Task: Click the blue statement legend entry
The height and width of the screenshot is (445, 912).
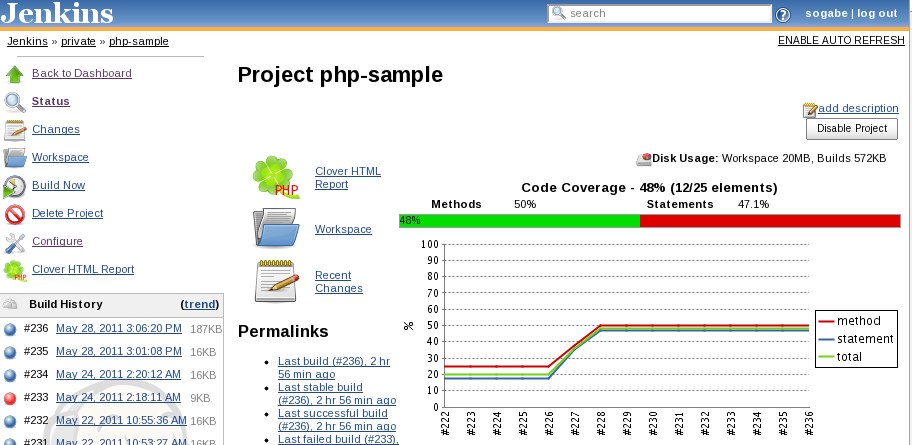Action: (x=856, y=339)
